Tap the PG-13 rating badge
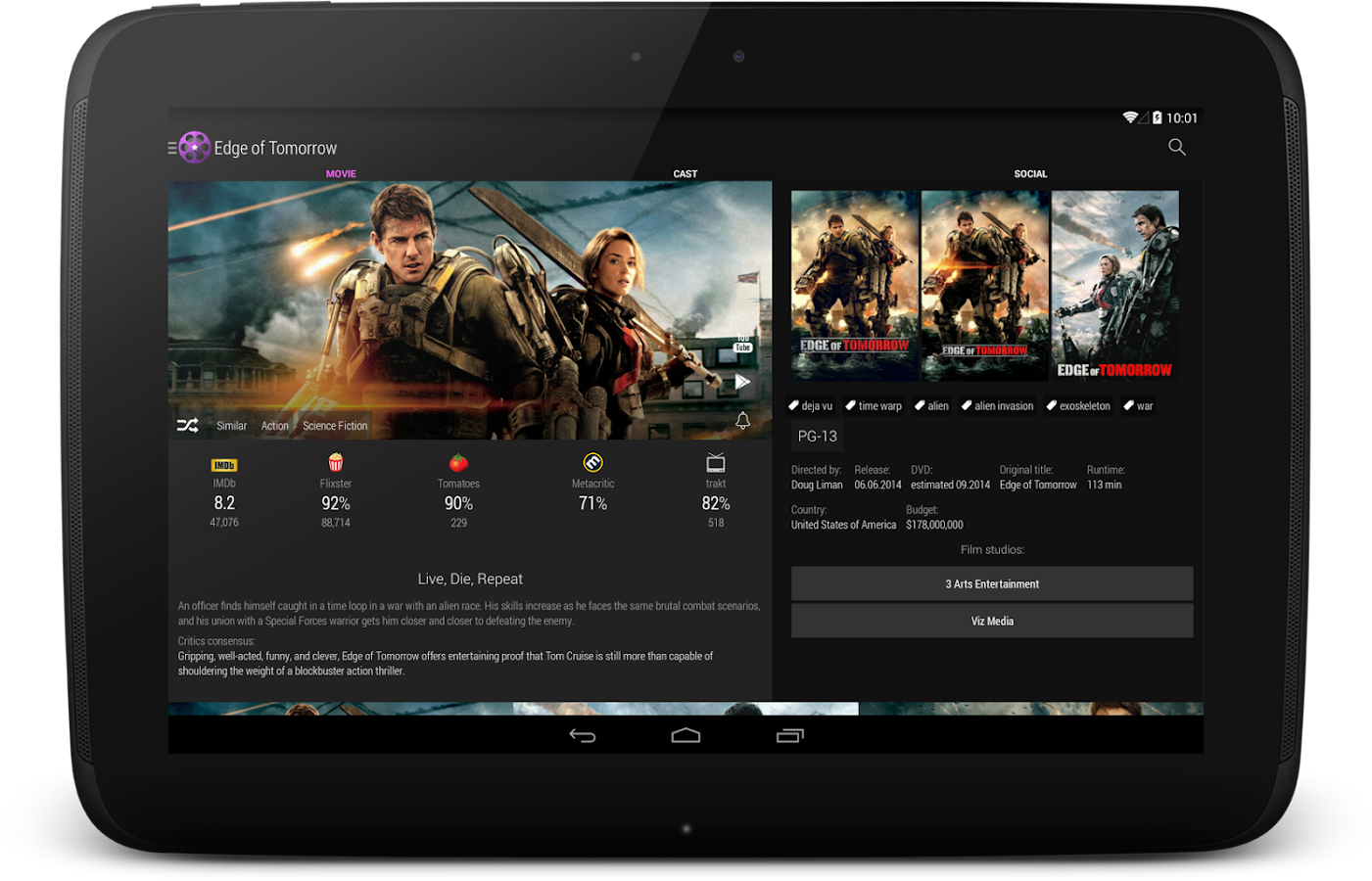1372x881 pixels. coord(818,436)
